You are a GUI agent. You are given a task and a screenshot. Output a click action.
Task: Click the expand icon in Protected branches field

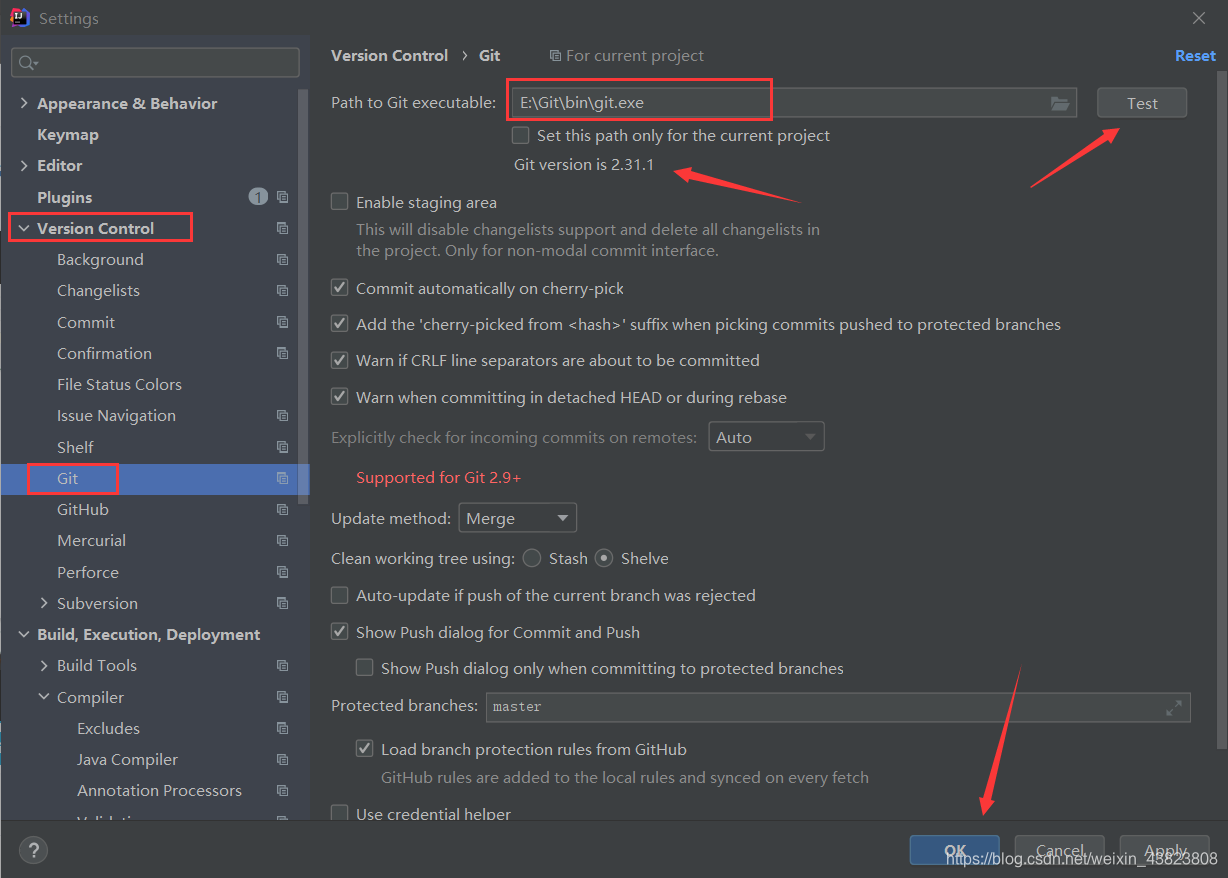tap(1174, 707)
